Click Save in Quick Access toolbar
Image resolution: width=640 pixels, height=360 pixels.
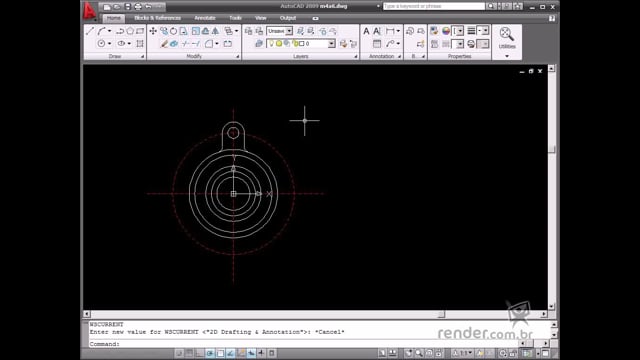click(x=127, y=7)
